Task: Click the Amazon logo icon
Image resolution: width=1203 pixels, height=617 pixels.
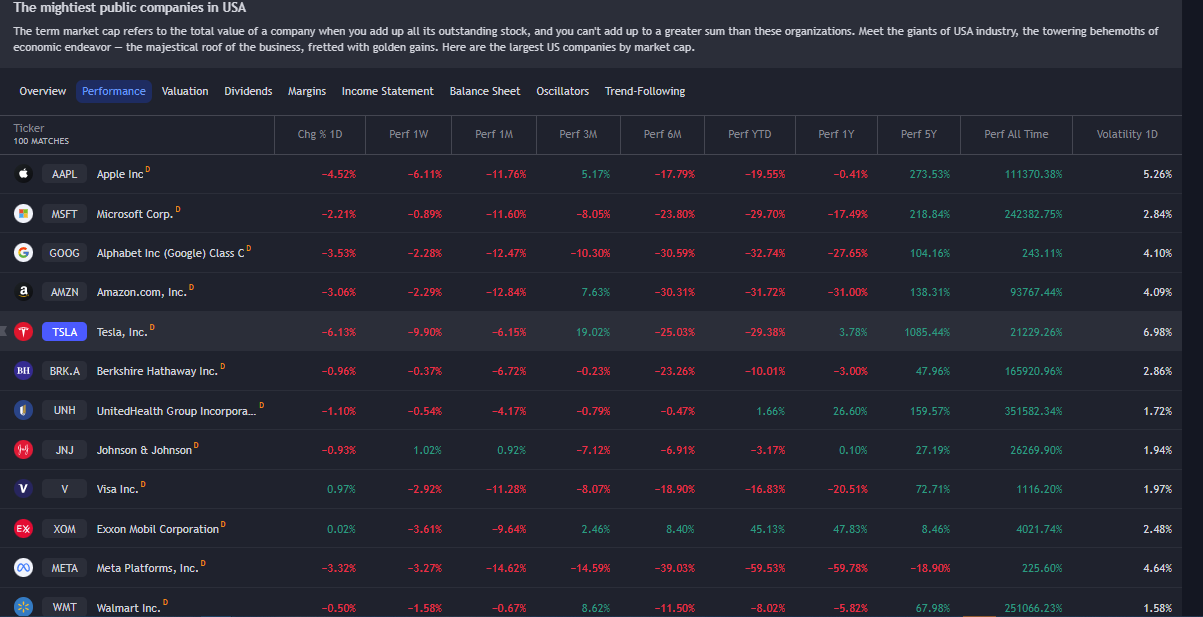Action: point(24,292)
